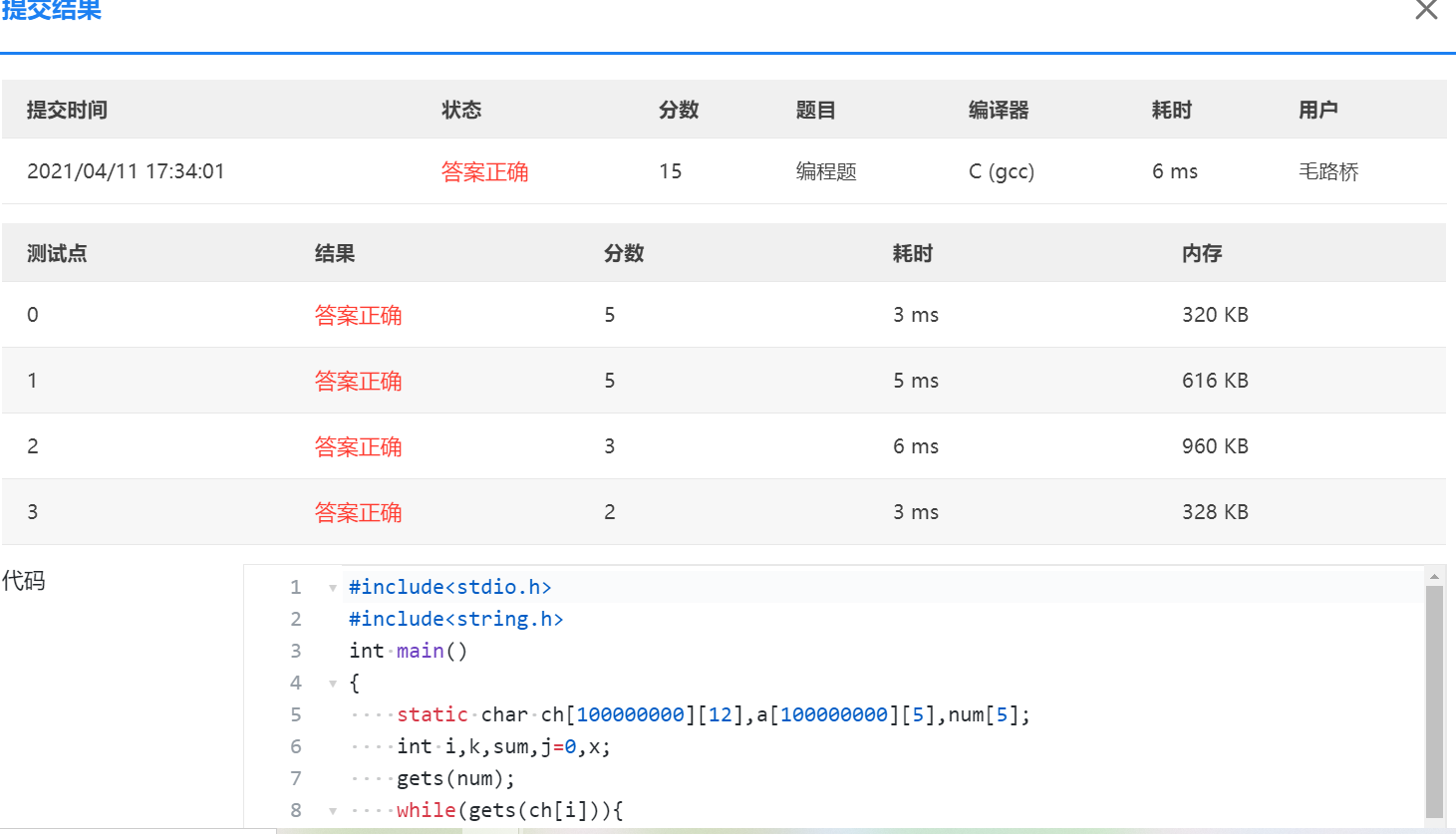
Task: Place cursor on the gets(num); line
Action: tap(455, 778)
